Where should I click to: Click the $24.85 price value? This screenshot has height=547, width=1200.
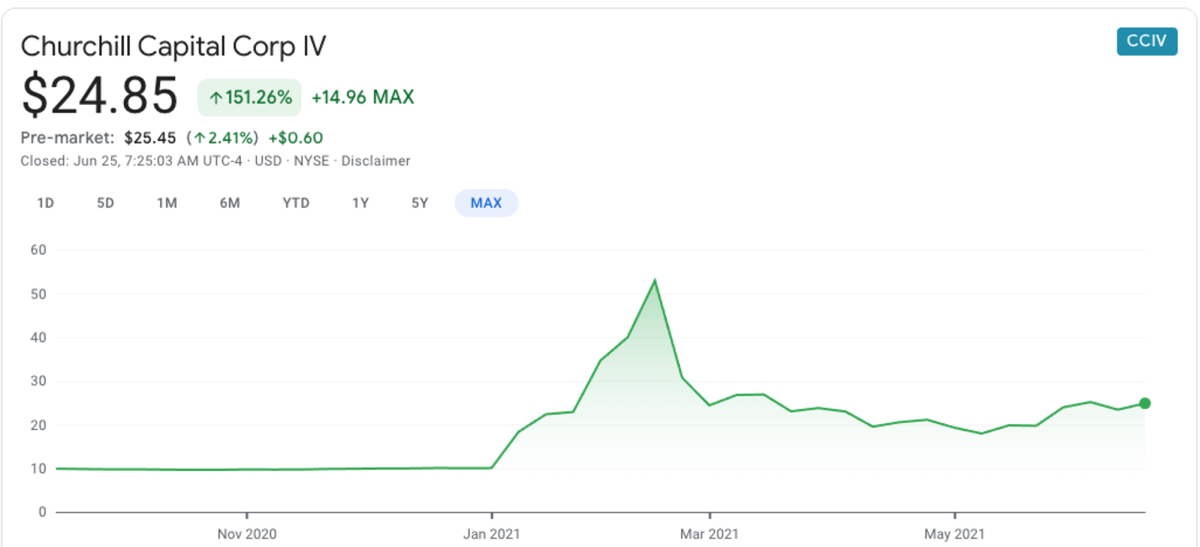pos(100,97)
